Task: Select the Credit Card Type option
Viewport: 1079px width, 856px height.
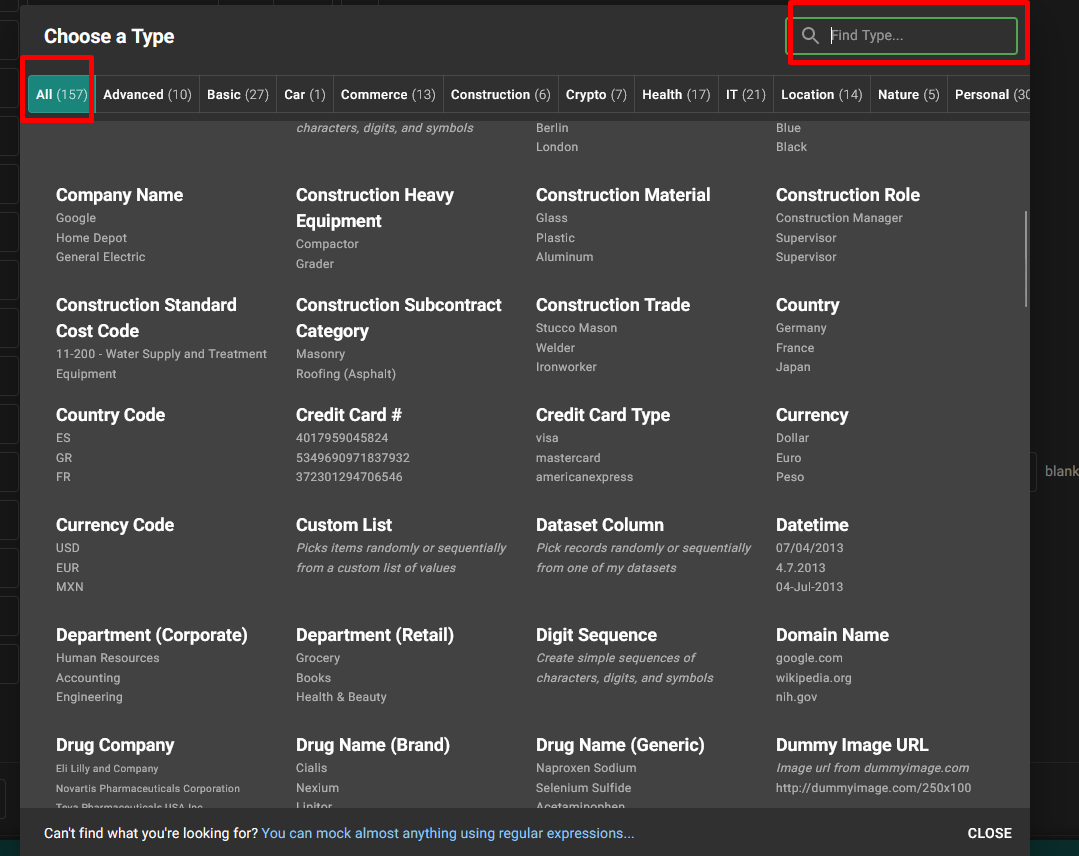Action: (x=603, y=416)
